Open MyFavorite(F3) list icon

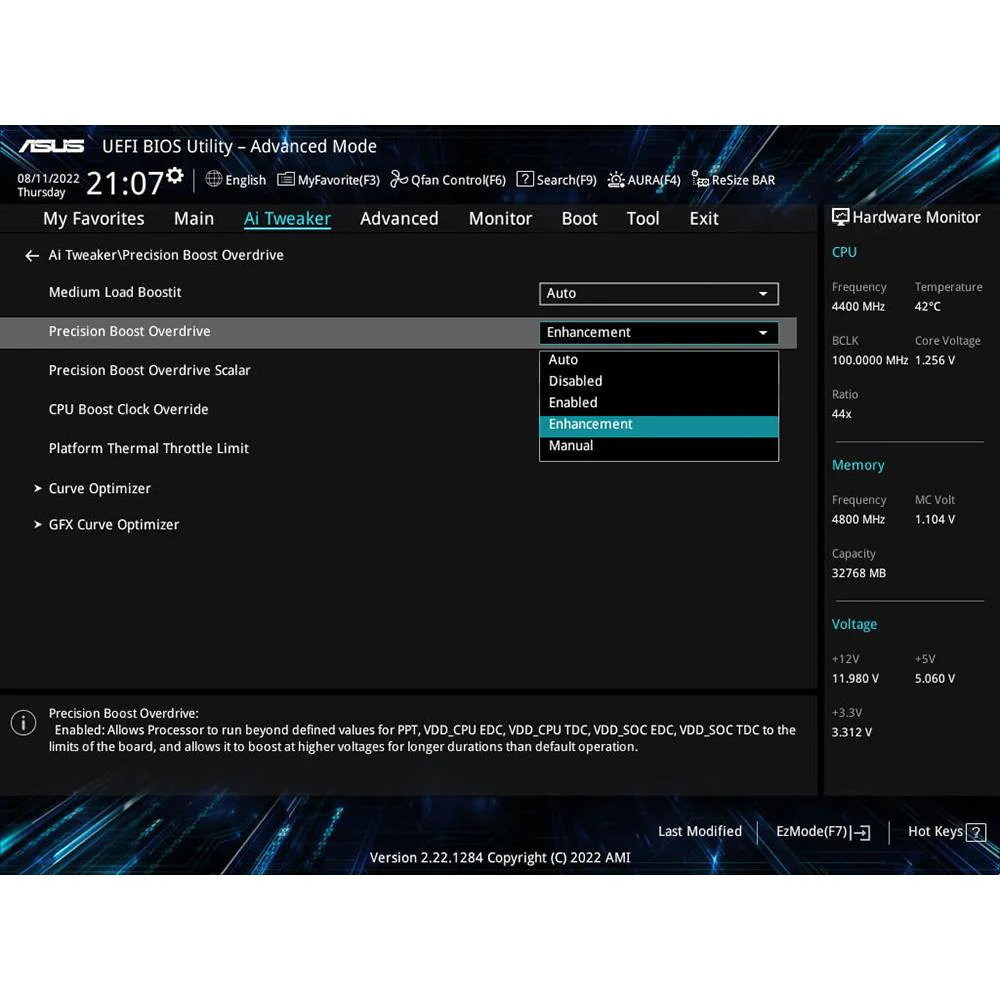pos(286,180)
